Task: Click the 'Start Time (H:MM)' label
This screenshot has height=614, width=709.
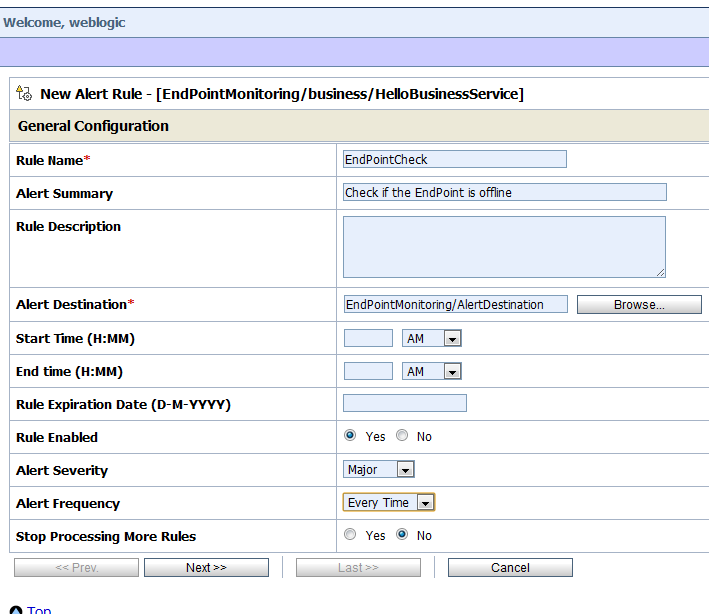Action: [76, 339]
